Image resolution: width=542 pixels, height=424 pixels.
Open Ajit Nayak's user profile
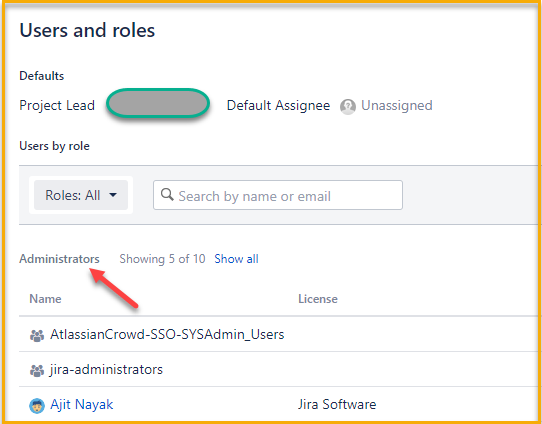tap(82, 404)
